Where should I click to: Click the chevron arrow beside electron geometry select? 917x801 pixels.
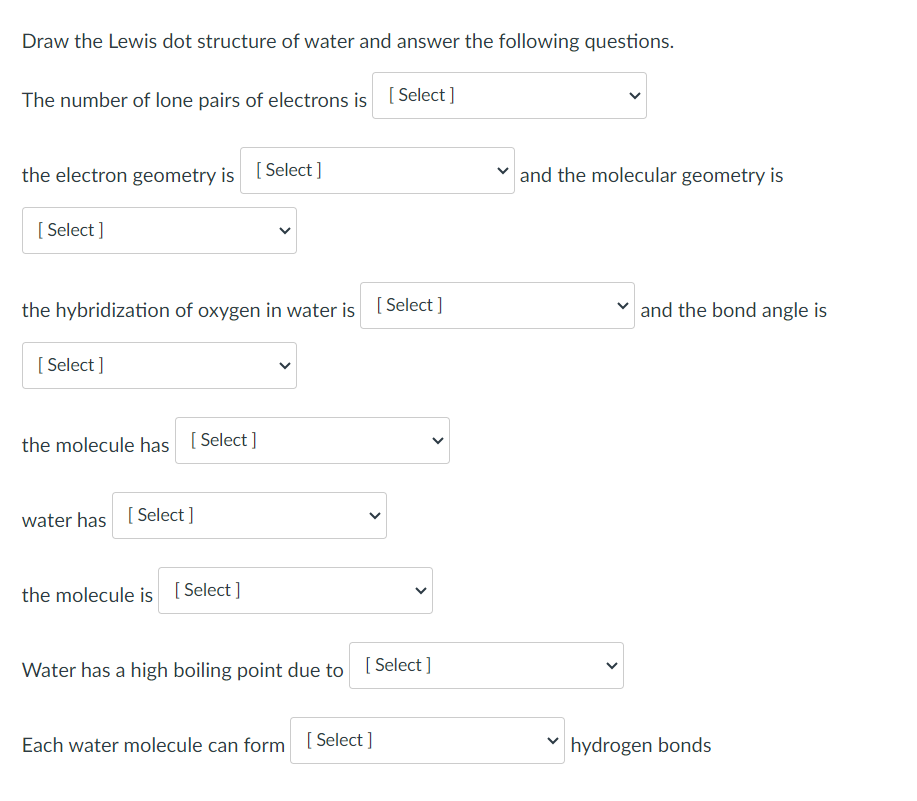pyautogui.click(x=502, y=171)
